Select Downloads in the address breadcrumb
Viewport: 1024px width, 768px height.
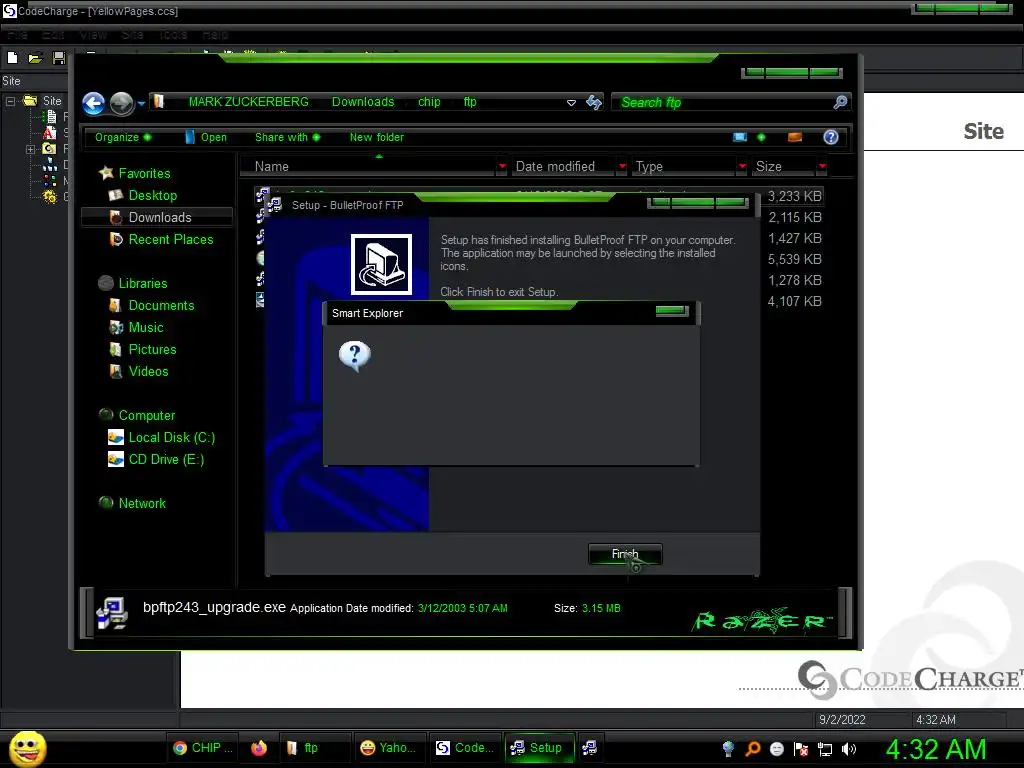coord(362,102)
